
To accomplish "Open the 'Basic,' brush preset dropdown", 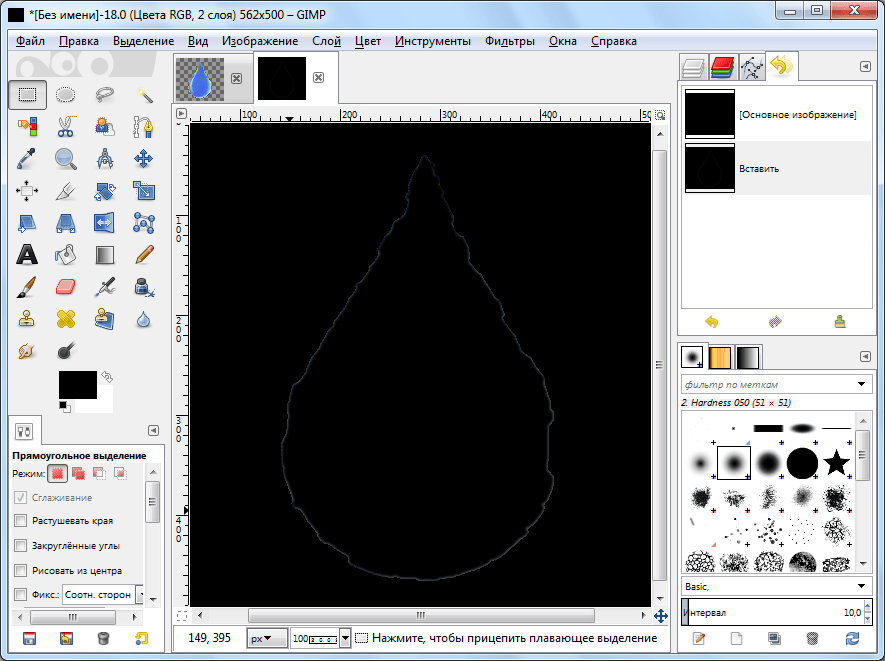I will click(x=862, y=586).
